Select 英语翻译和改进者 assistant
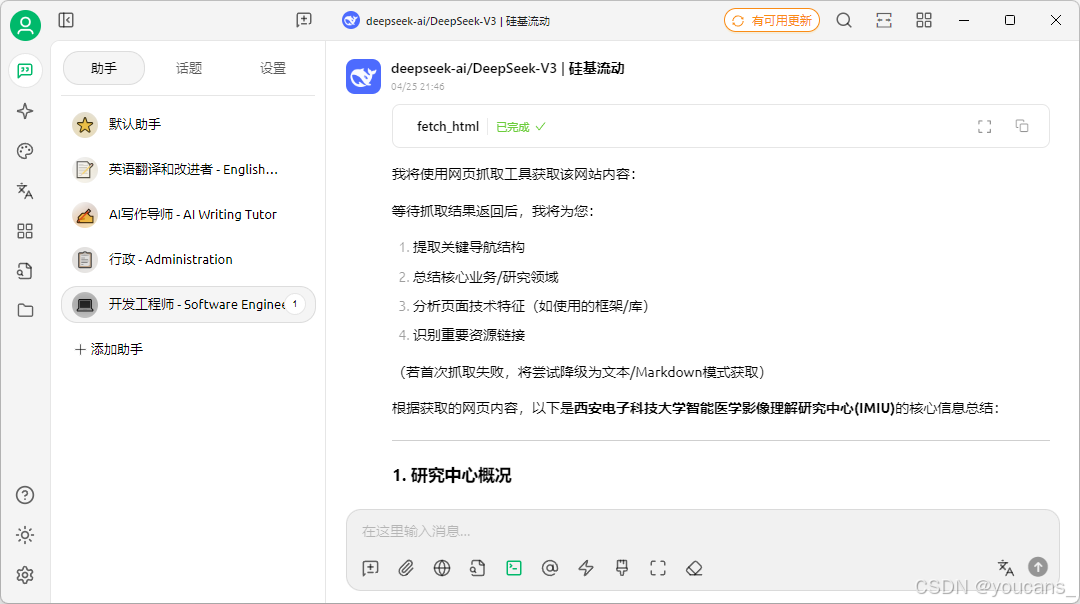1080x604 pixels. [188, 169]
